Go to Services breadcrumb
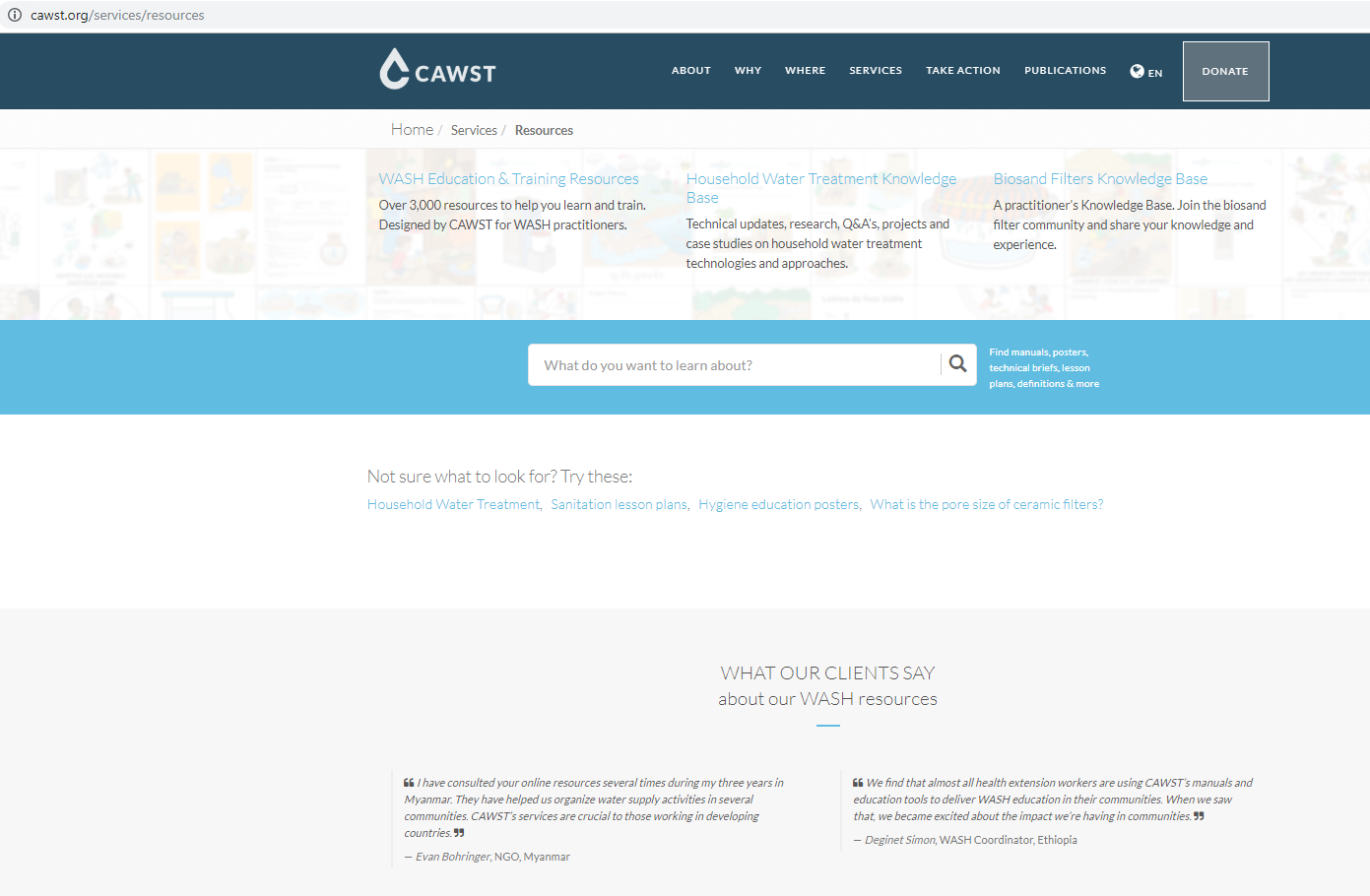Viewport: 1370px width, 896px height. [474, 130]
